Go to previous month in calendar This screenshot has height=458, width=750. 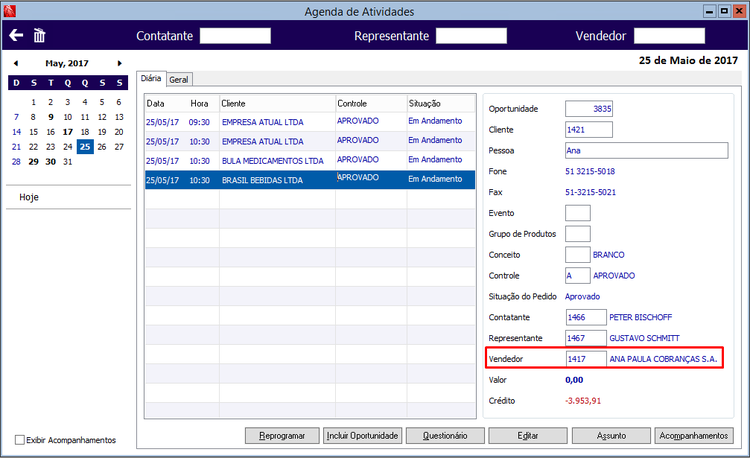(x=16, y=63)
